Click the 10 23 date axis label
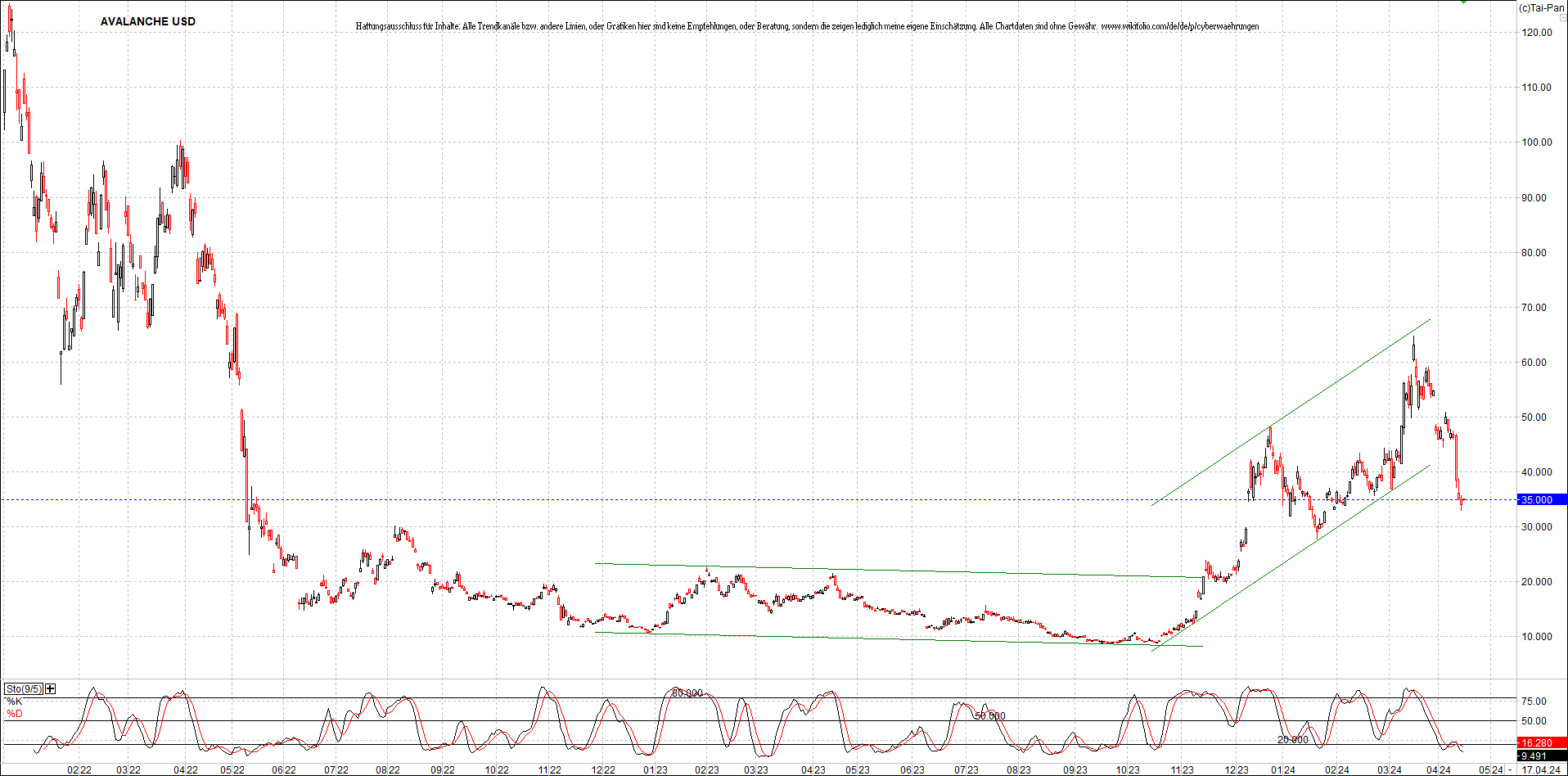The width and height of the screenshot is (1568, 776). tap(1128, 770)
